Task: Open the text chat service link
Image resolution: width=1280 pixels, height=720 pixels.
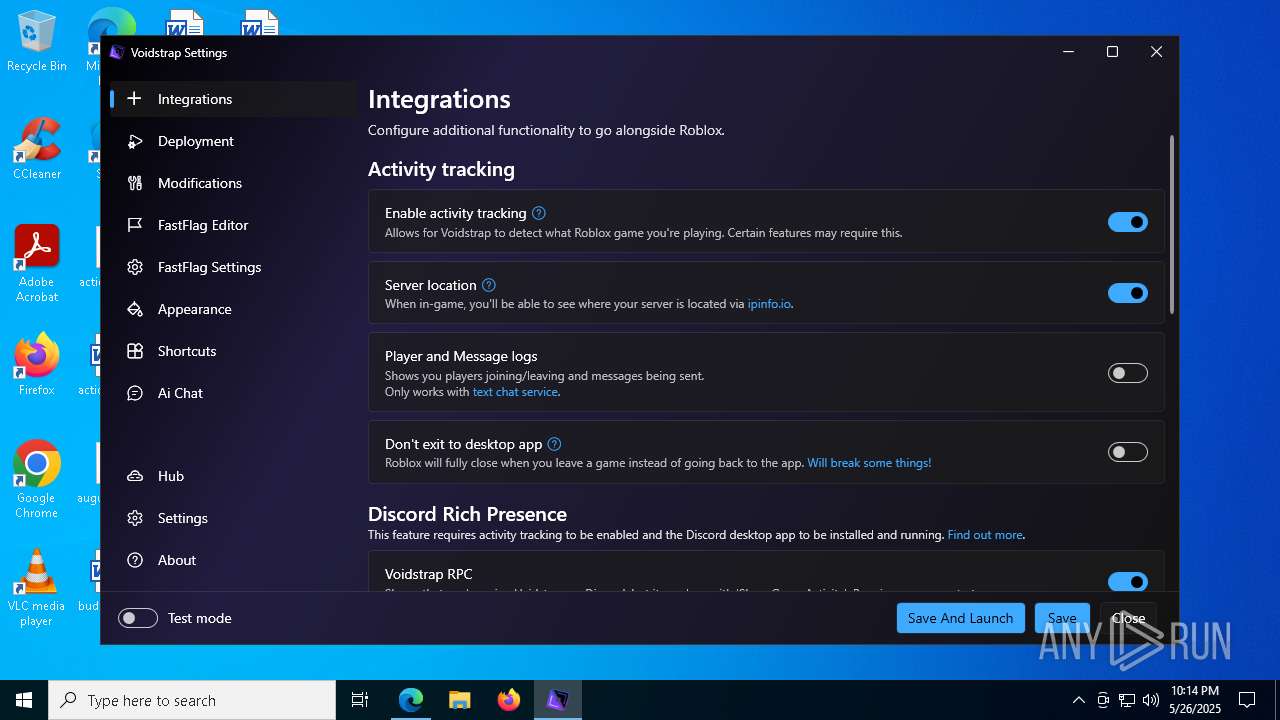Action: click(x=515, y=392)
